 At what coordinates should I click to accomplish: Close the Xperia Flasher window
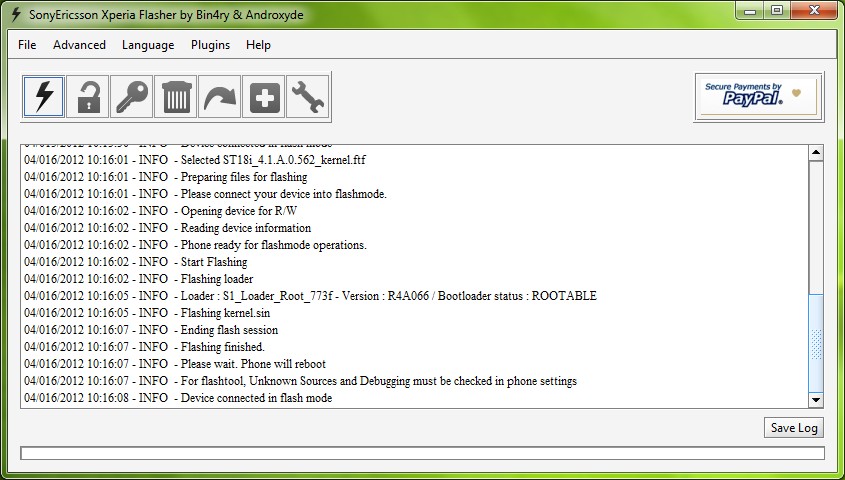pos(814,10)
